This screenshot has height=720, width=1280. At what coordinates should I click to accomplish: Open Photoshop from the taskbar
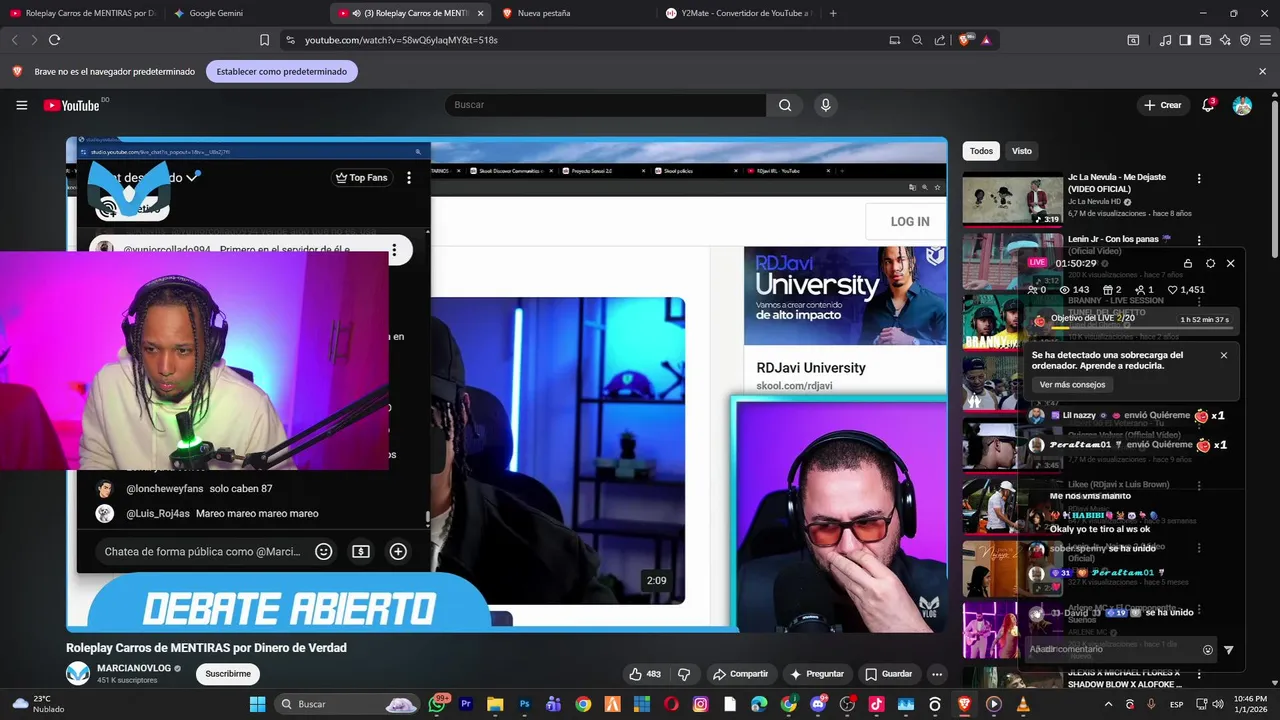click(525, 704)
